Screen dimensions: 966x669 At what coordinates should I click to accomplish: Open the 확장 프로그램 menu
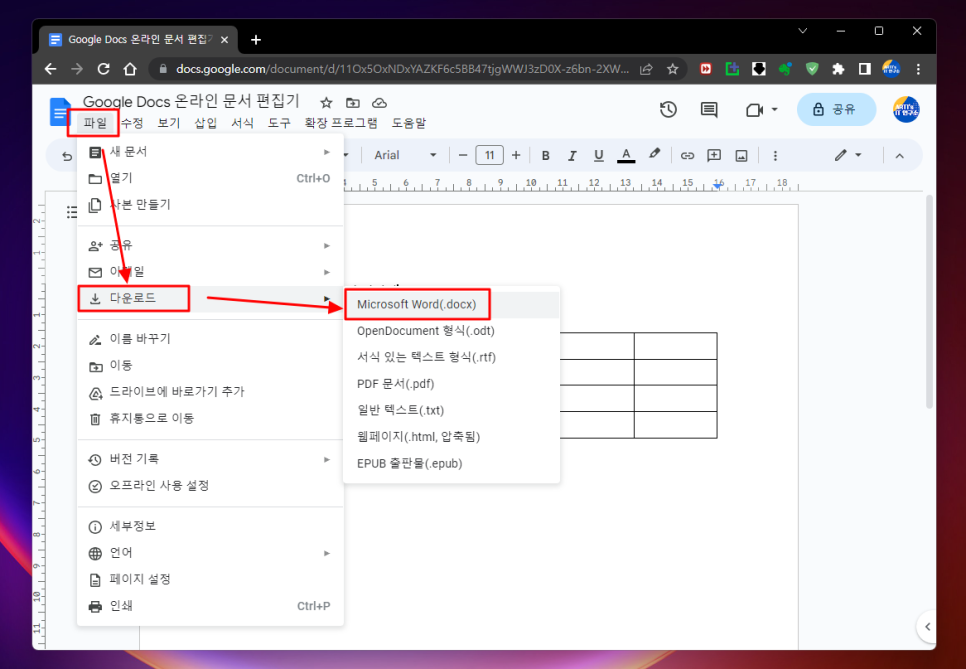coord(341,123)
